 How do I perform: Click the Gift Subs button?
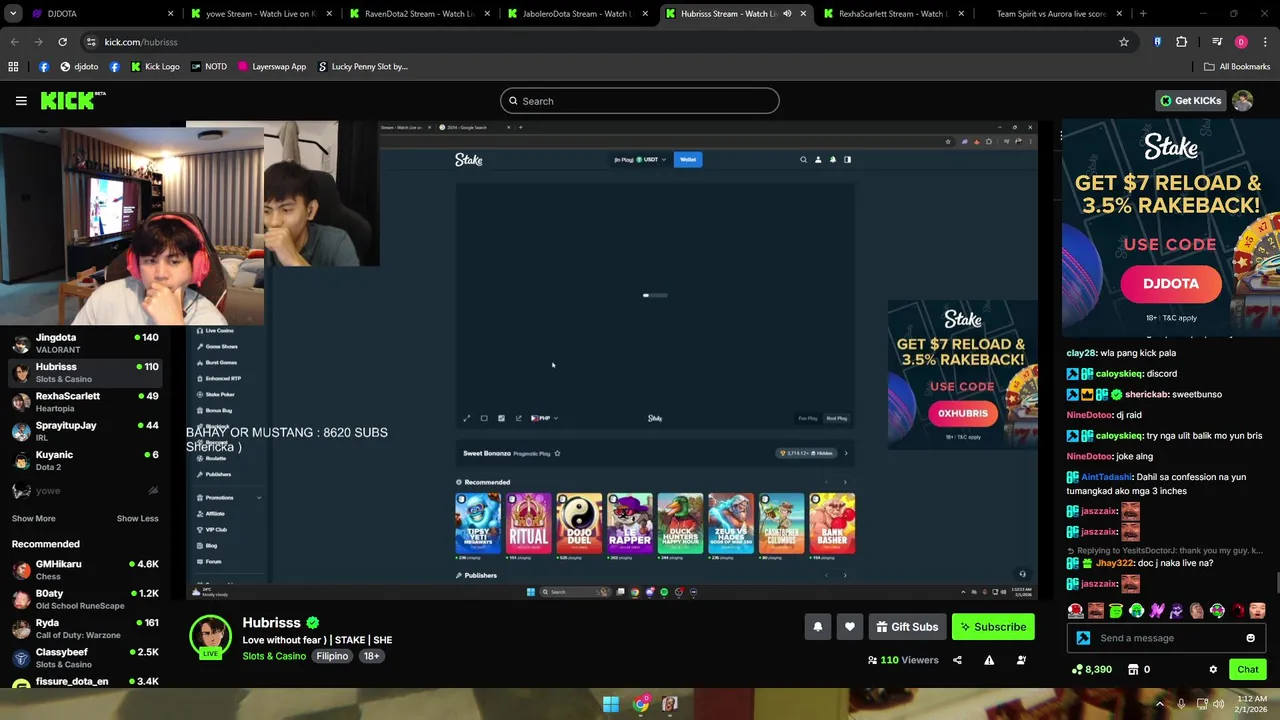coord(907,627)
